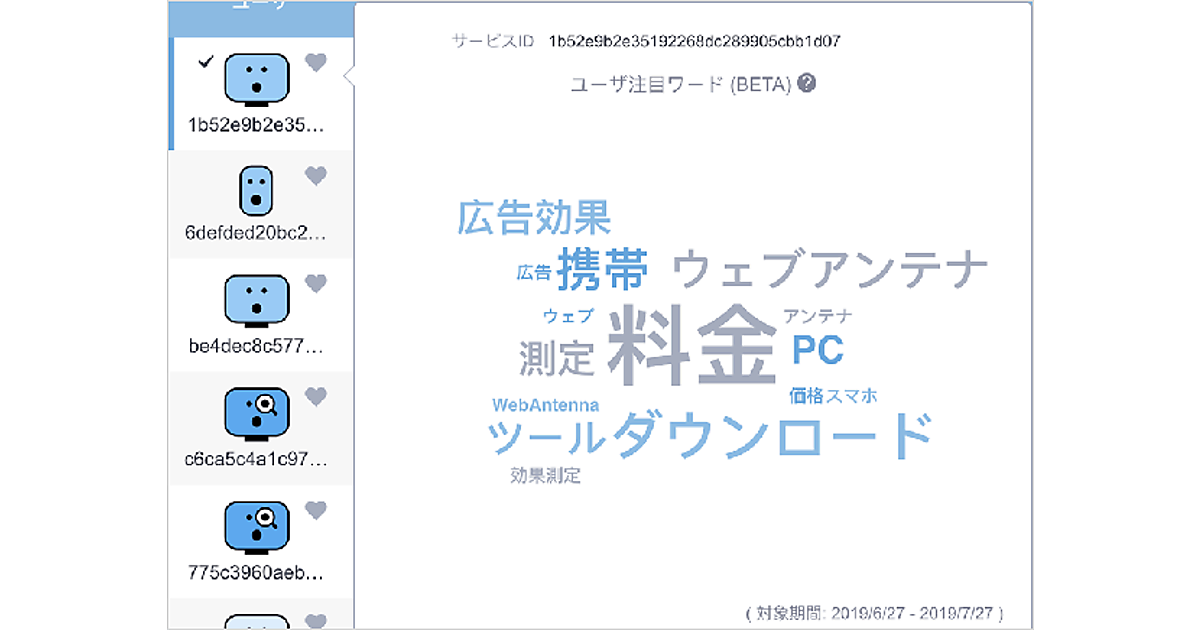Favorite user 6defded20bc2 with heart icon
This screenshot has height=630, width=1200.
(x=316, y=176)
